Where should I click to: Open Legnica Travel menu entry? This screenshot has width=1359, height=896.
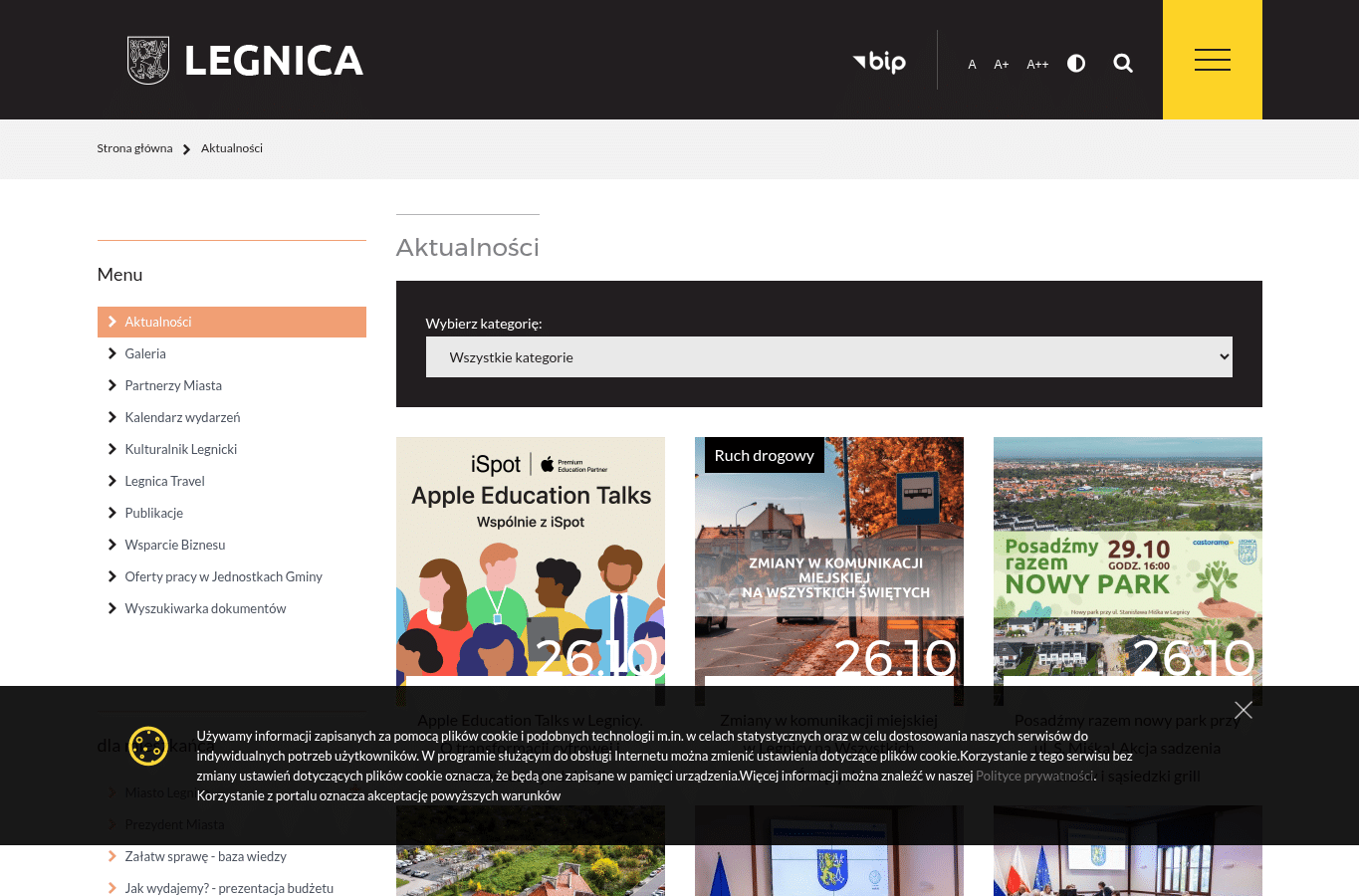tap(164, 481)
